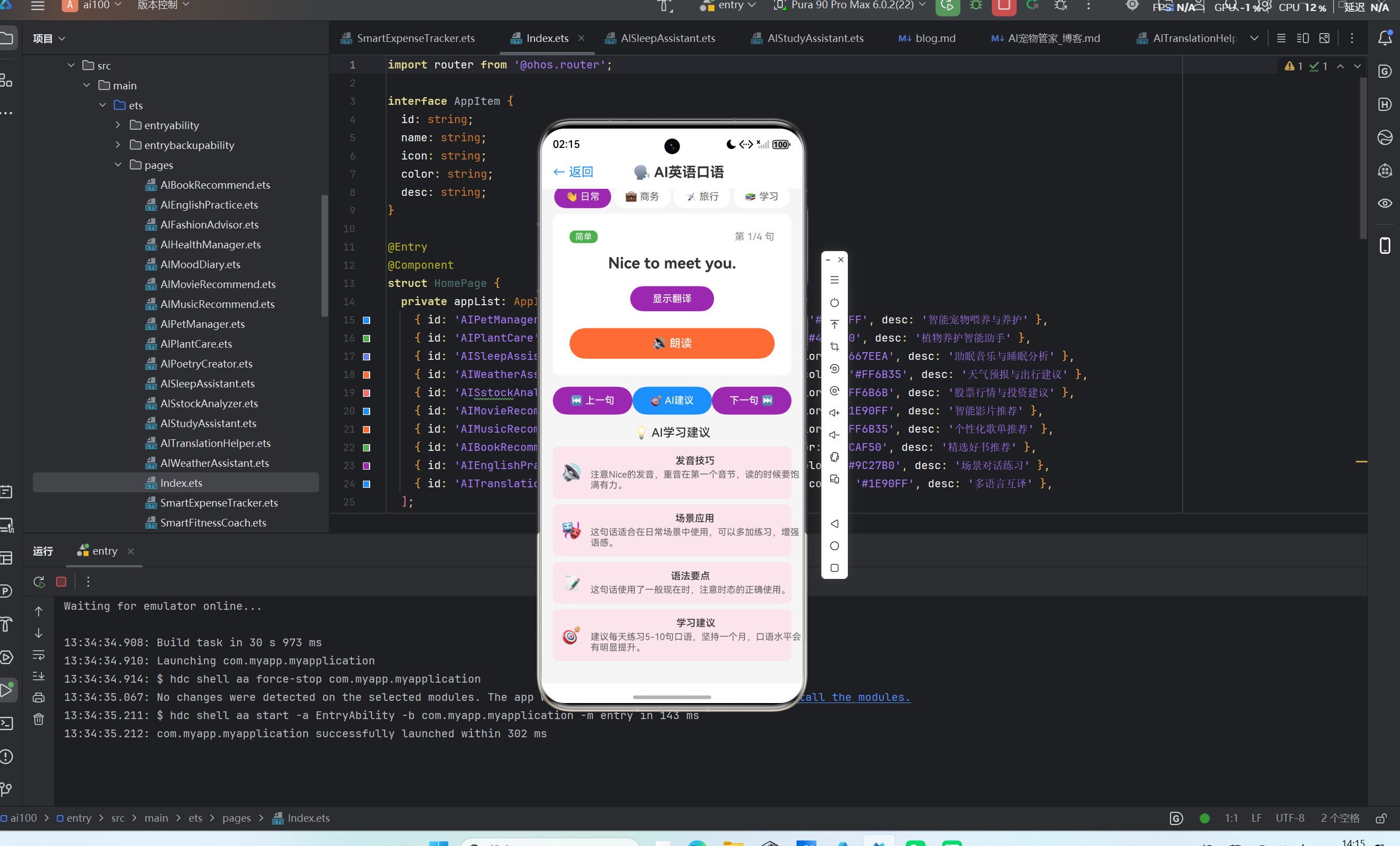Toggle editor and preview split view

(x=1303, y=38)
